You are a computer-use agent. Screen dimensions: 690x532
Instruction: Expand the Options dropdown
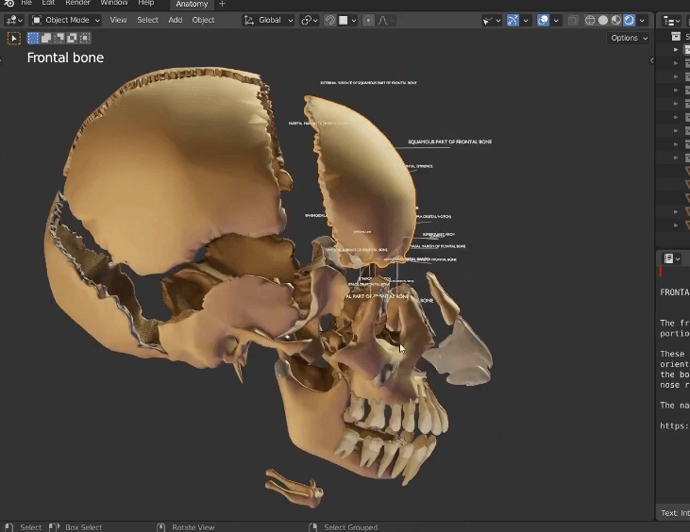629,38
